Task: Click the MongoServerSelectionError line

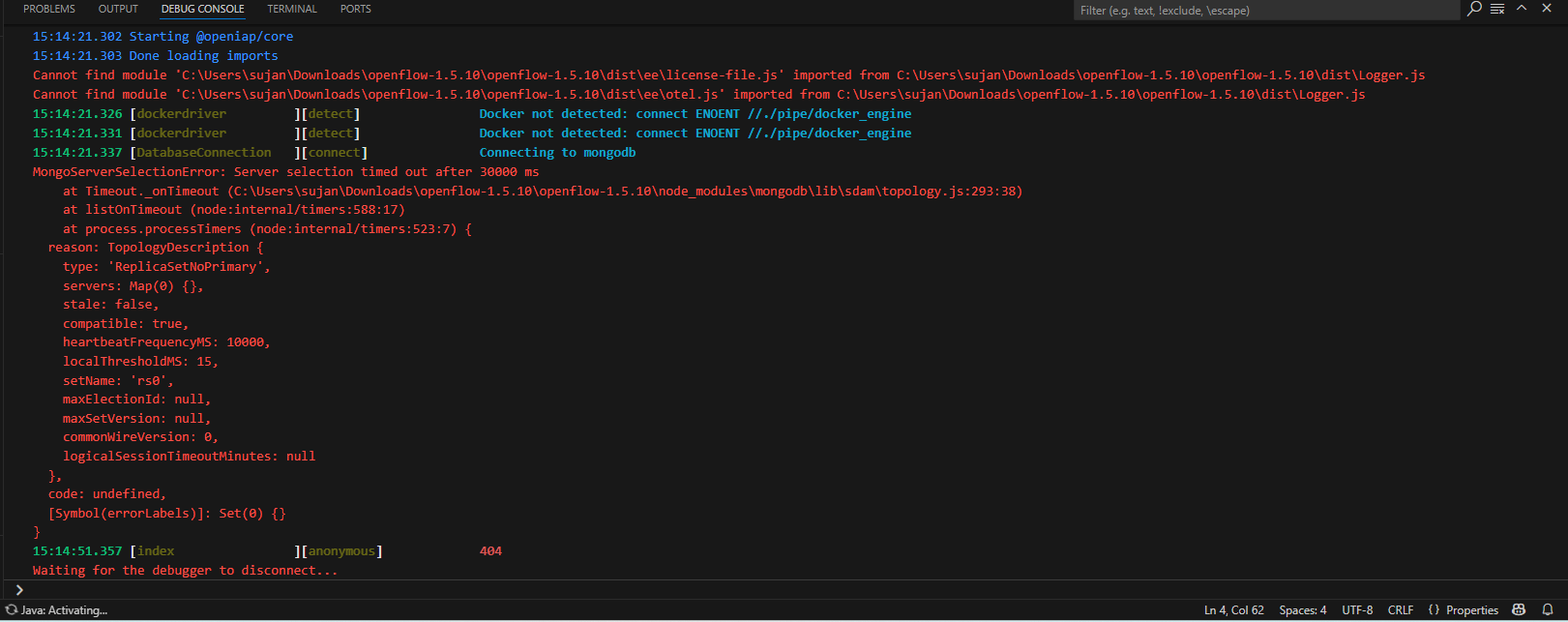Action: tap(285, 172)
